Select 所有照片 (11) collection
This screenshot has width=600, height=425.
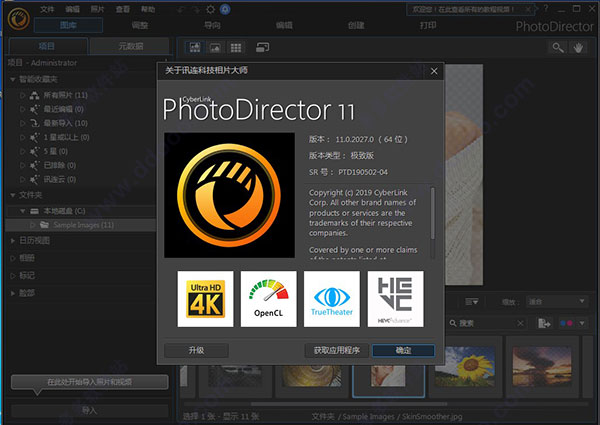65,95
